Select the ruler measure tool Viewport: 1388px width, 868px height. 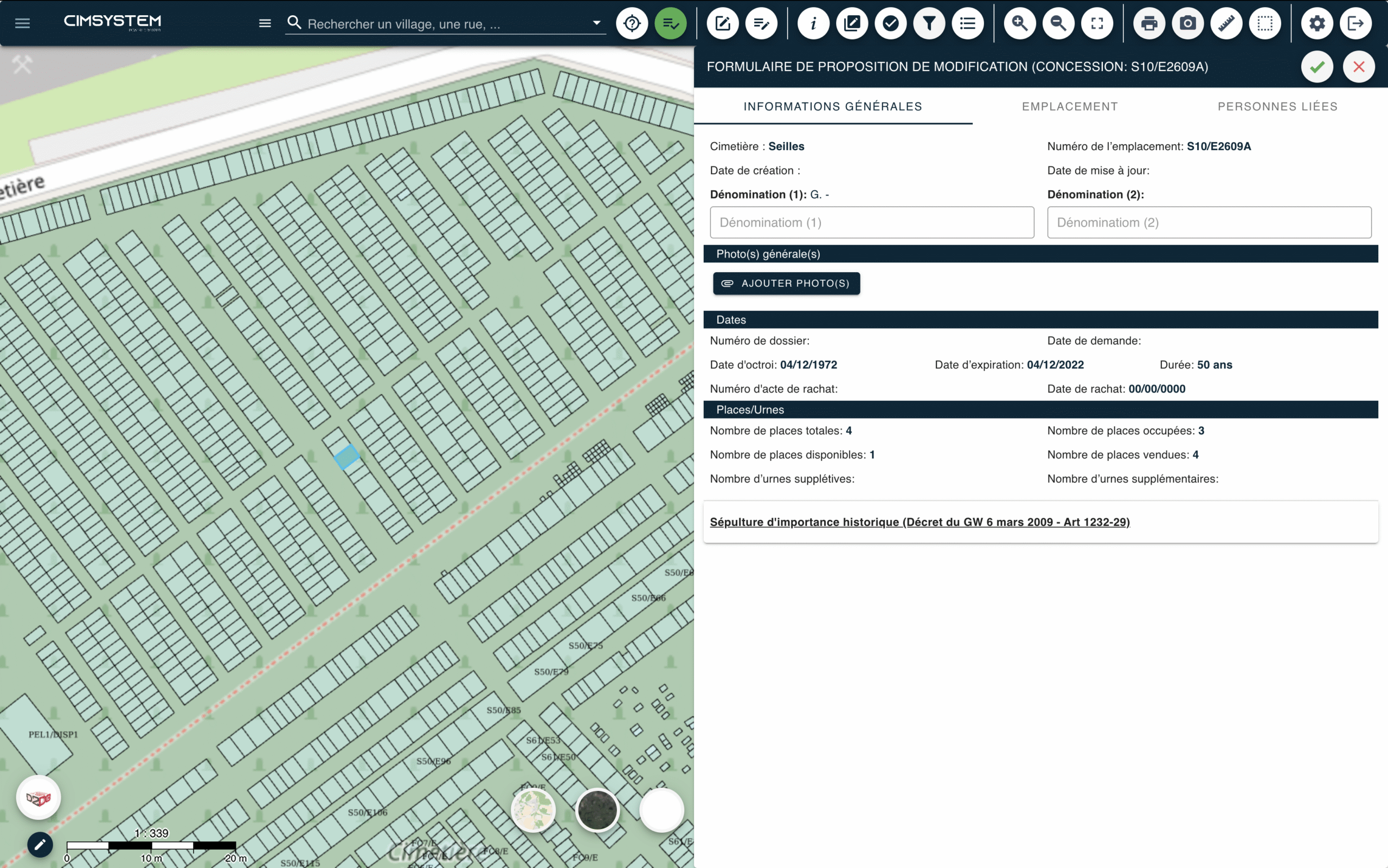1226,23
